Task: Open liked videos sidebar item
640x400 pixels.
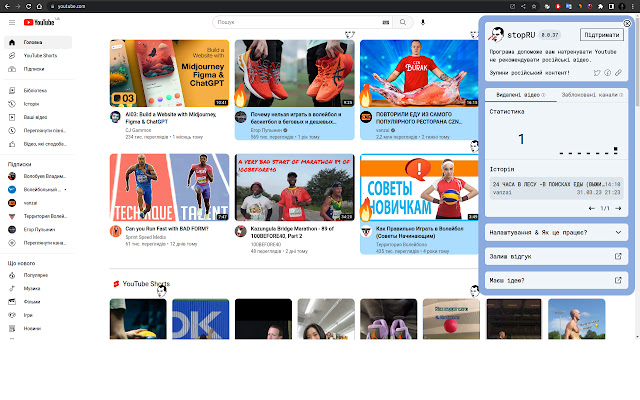Action: (38, 144)
